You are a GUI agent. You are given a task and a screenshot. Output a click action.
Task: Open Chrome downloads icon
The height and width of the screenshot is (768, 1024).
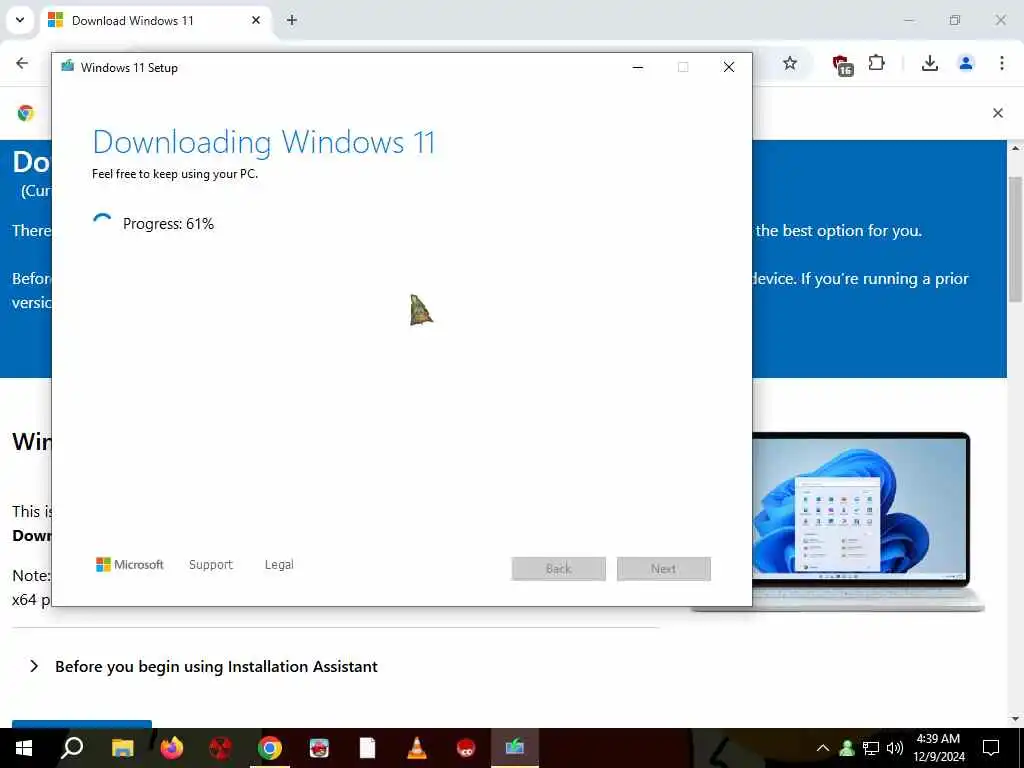(929, 63)
